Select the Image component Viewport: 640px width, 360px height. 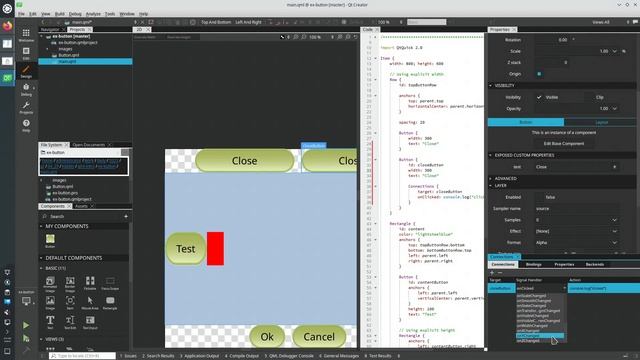click(x=50, y=303)
